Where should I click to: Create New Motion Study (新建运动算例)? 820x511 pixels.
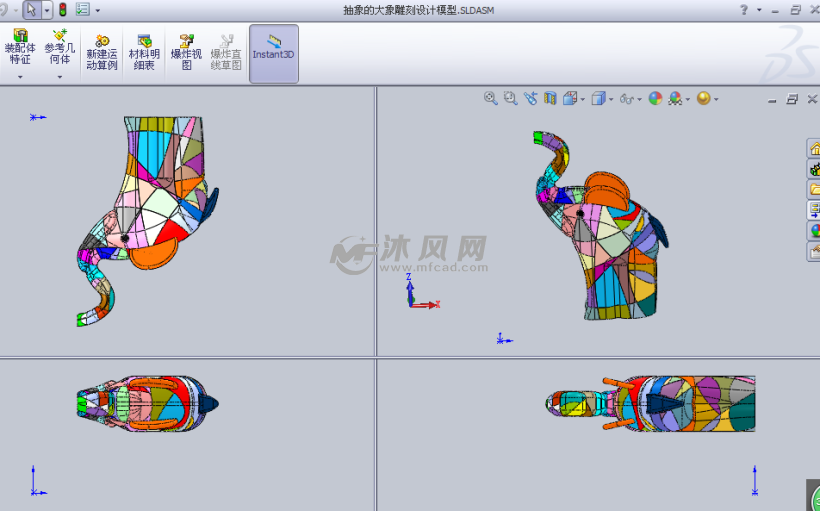tap(102, 52)
